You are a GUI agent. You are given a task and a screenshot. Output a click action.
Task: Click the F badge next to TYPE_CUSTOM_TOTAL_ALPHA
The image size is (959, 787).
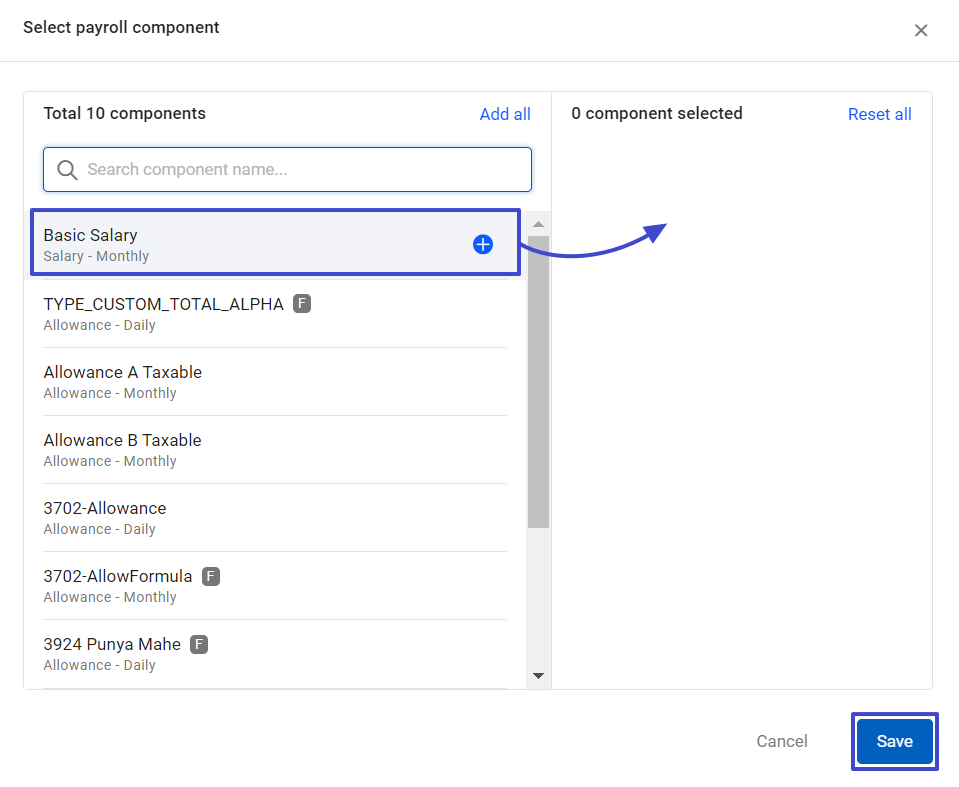[x=302, y=303]
